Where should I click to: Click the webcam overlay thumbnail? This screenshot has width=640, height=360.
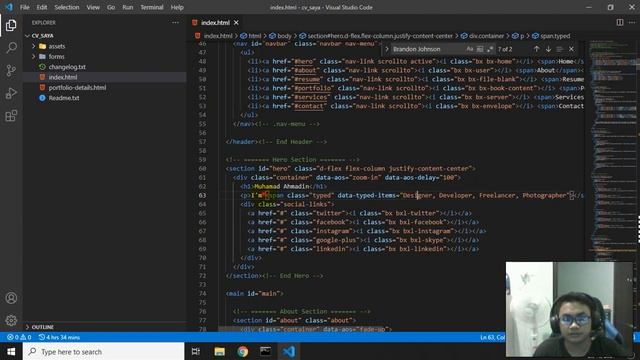click(x=569, y=309)
